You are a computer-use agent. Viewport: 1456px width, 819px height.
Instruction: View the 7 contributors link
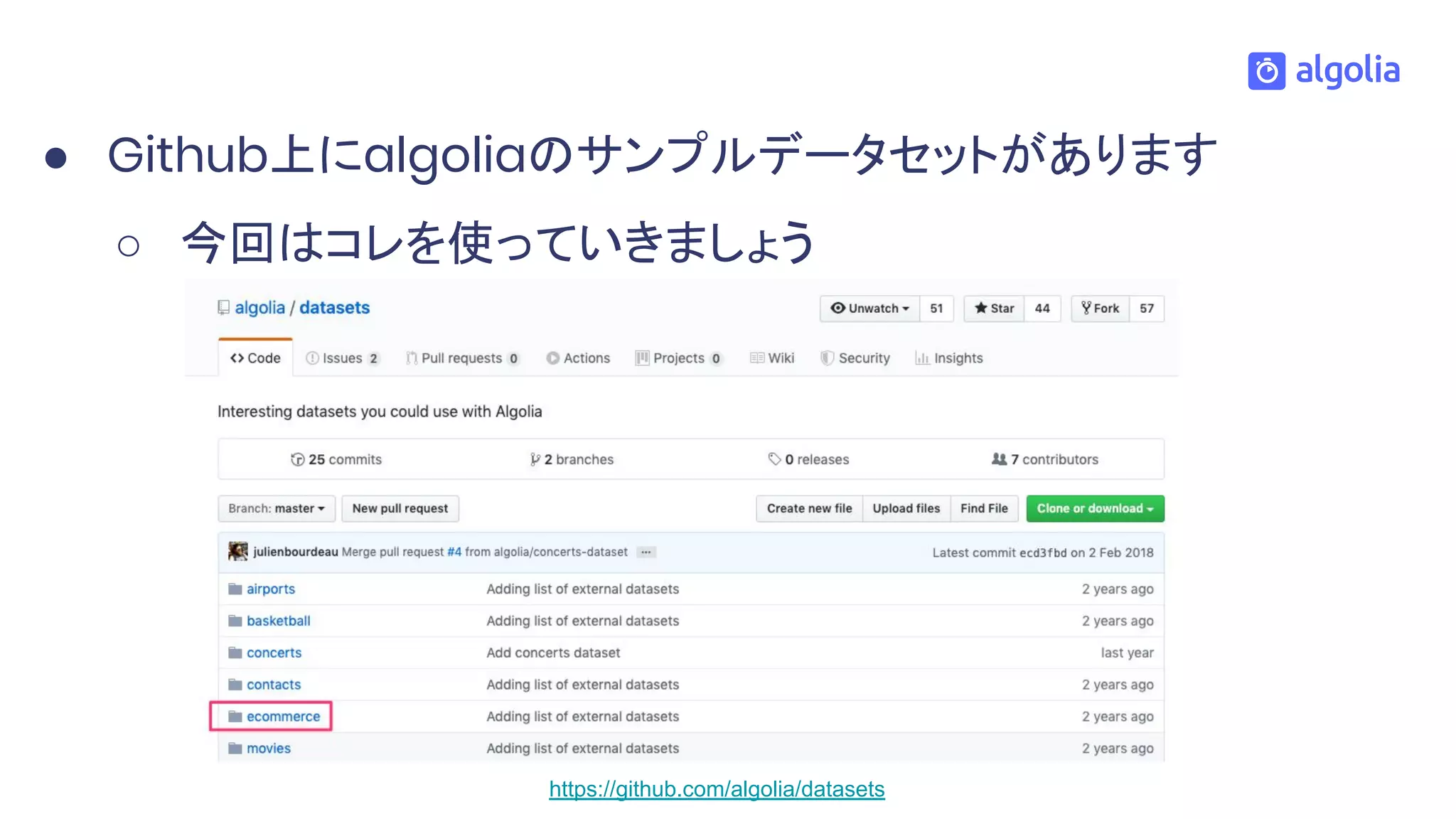pyautogui.click(x=1045, y=459)
